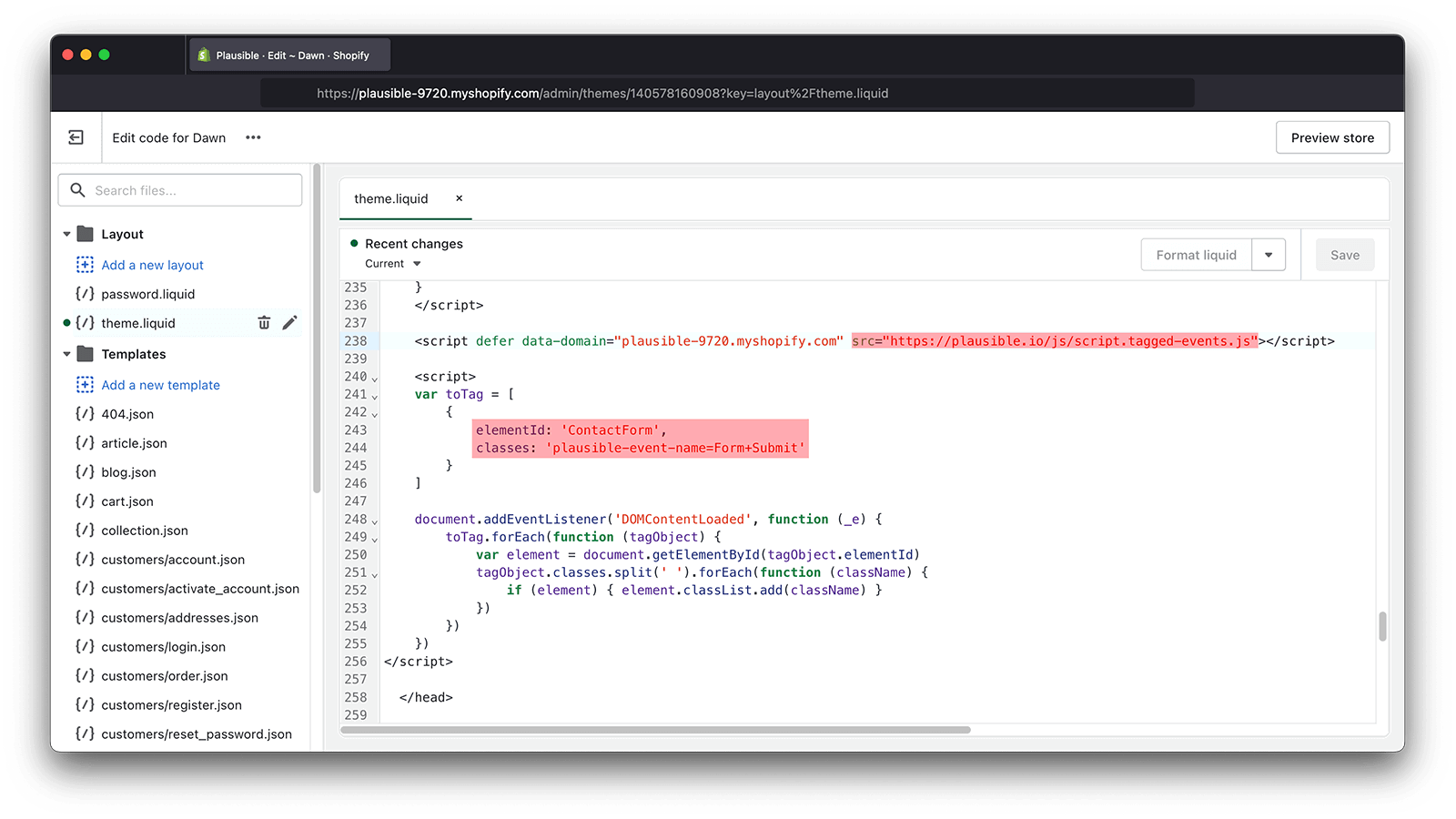Open Preview store
Viewport: 1456px width, 819px height.
click(1332, 137)
